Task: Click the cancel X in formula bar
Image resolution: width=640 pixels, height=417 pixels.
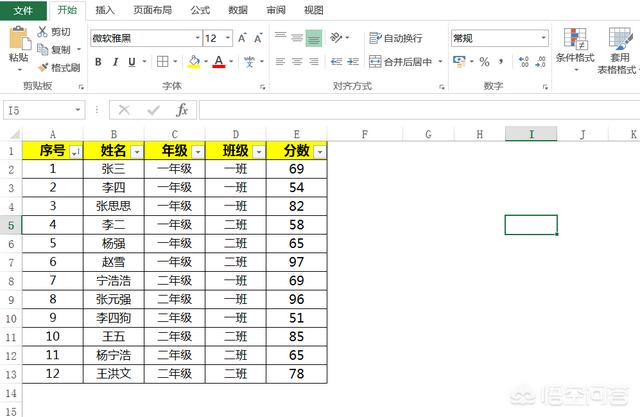Action: coord(124,110)
